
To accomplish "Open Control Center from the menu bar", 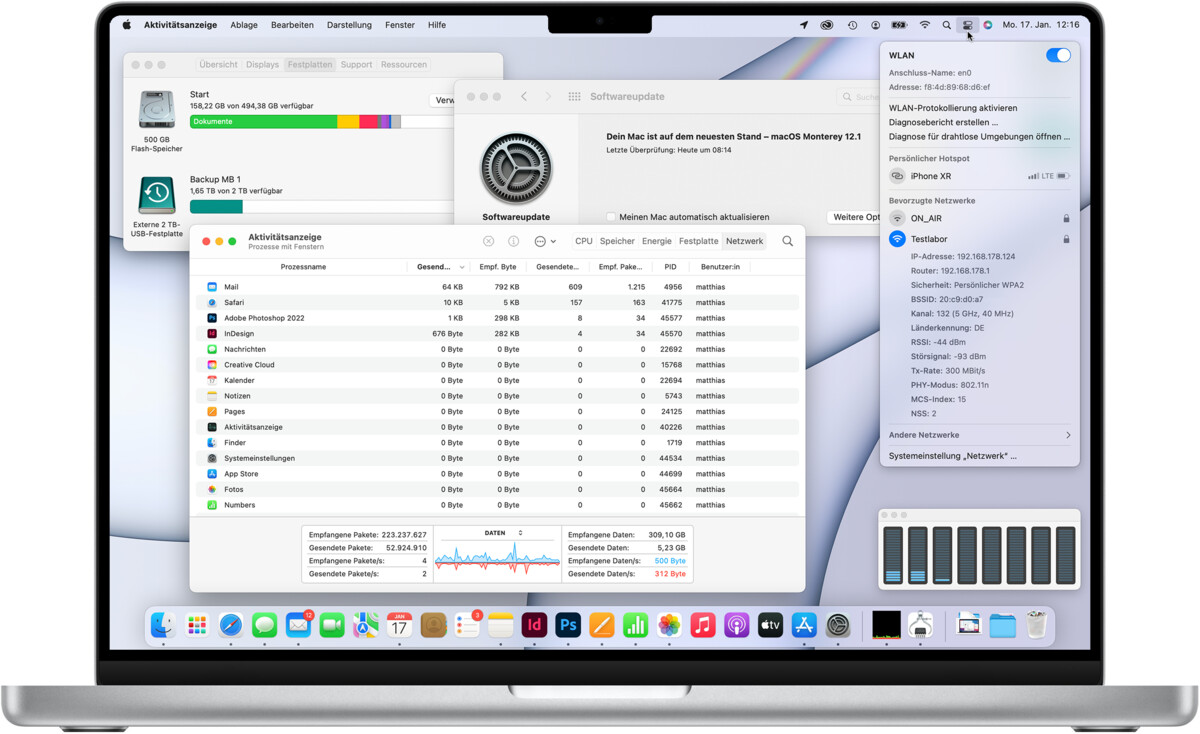I will point(966,25).
